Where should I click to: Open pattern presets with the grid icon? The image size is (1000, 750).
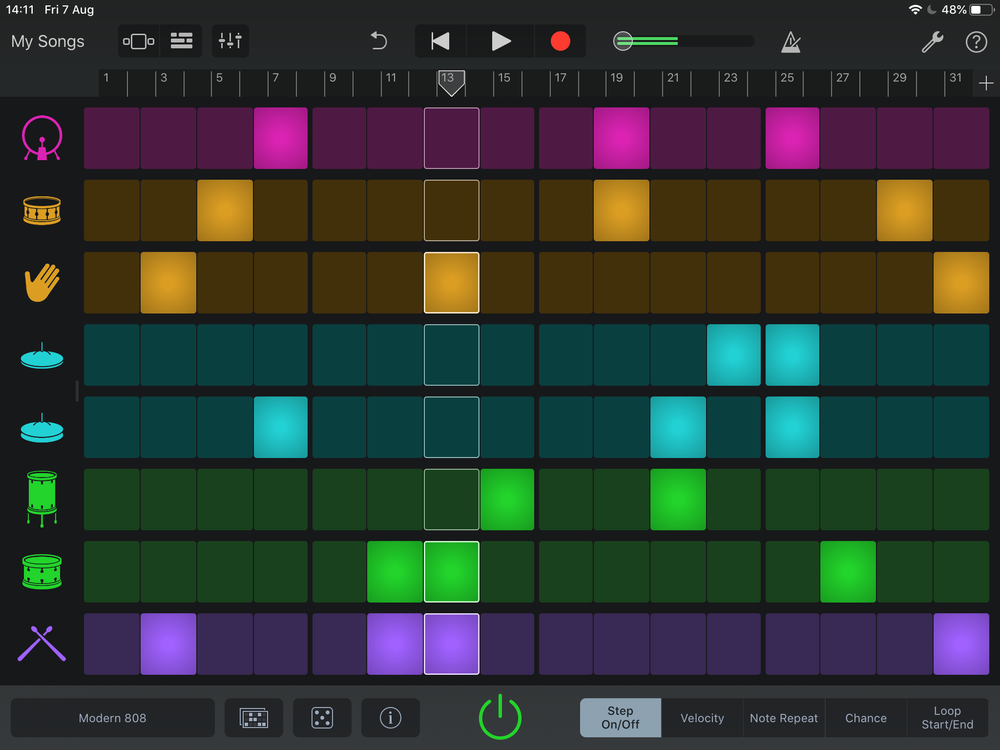(253, 717)
